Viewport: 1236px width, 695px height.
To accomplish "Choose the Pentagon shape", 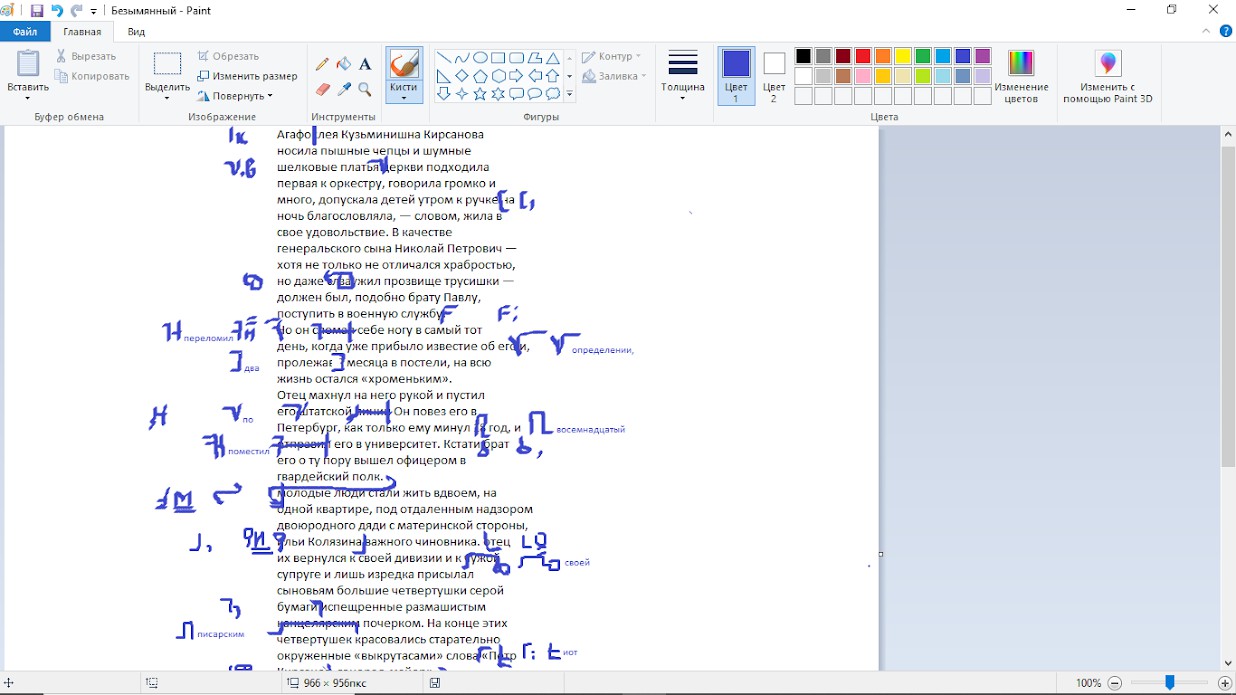I will click(480, 76).
